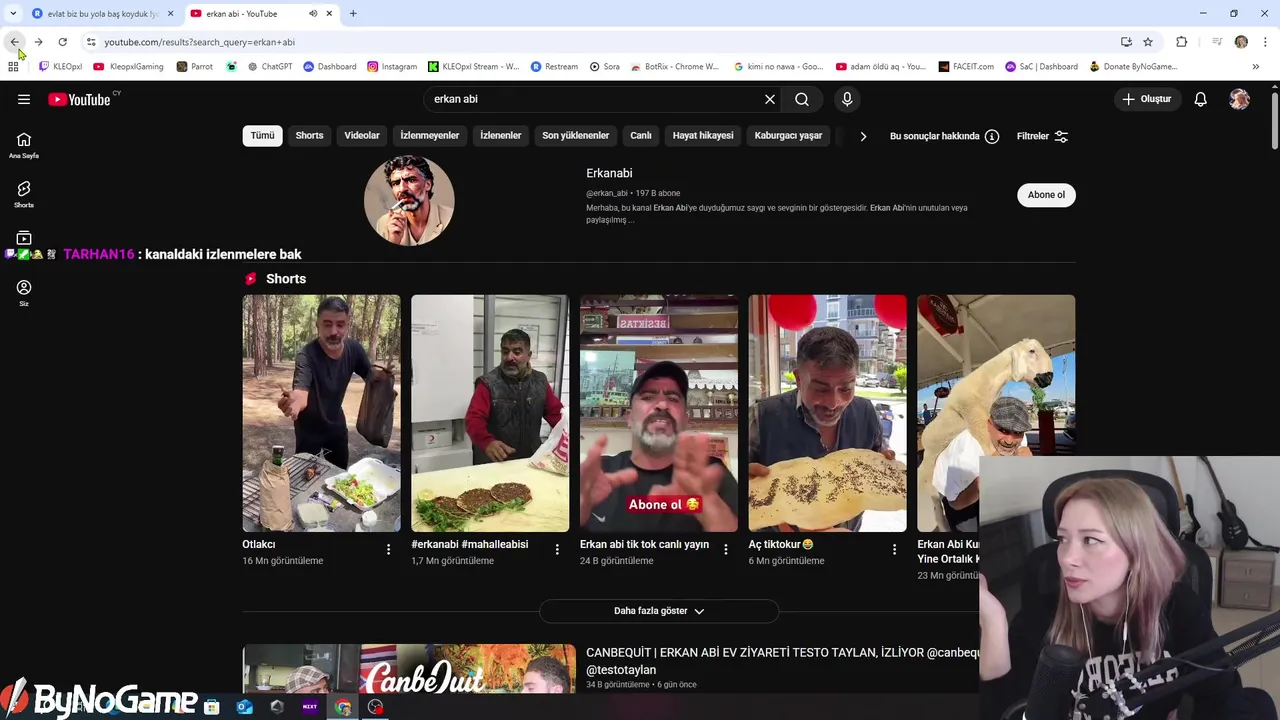Open the Erkanabi channel name link
Image resolution: width=1280 pixels, height=720 pixels.
(x=609, y=173)
